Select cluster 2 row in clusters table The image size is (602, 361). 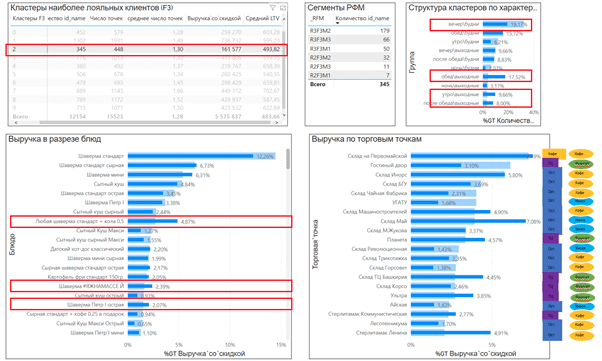(x=146, y=49)
